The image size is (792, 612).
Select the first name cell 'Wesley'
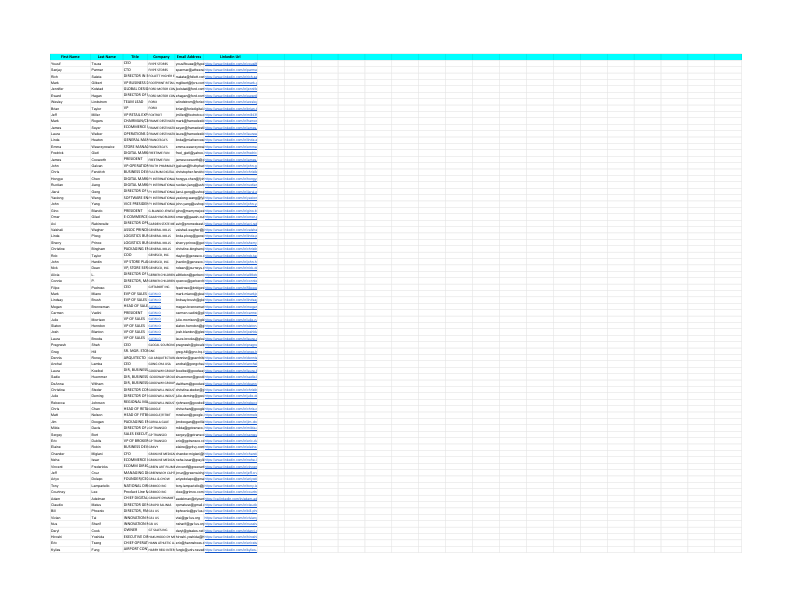click(70, 102)
